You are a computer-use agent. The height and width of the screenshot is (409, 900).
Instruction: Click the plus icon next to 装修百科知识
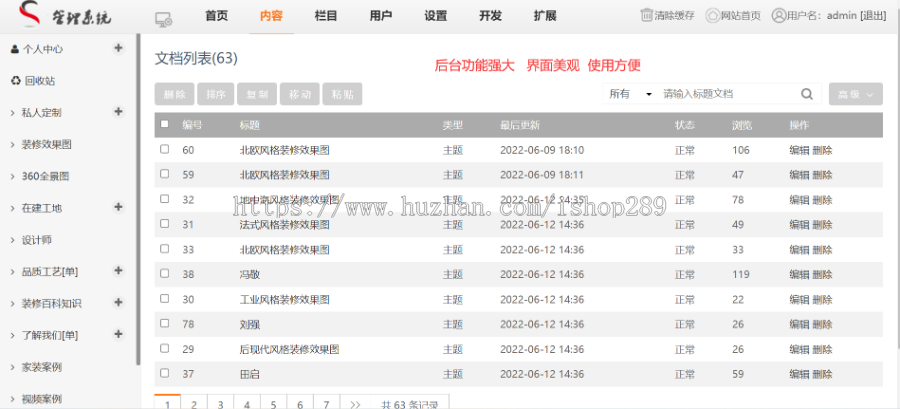pyautogui.click(x=118, y=302)
